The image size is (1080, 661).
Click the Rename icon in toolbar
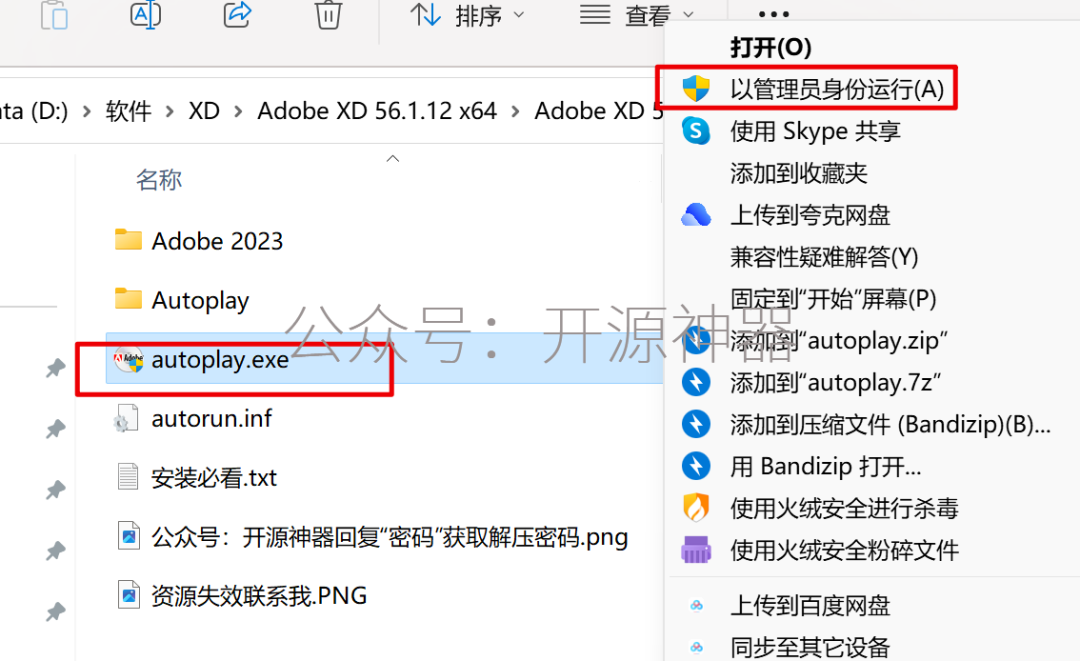coord(145,14)
